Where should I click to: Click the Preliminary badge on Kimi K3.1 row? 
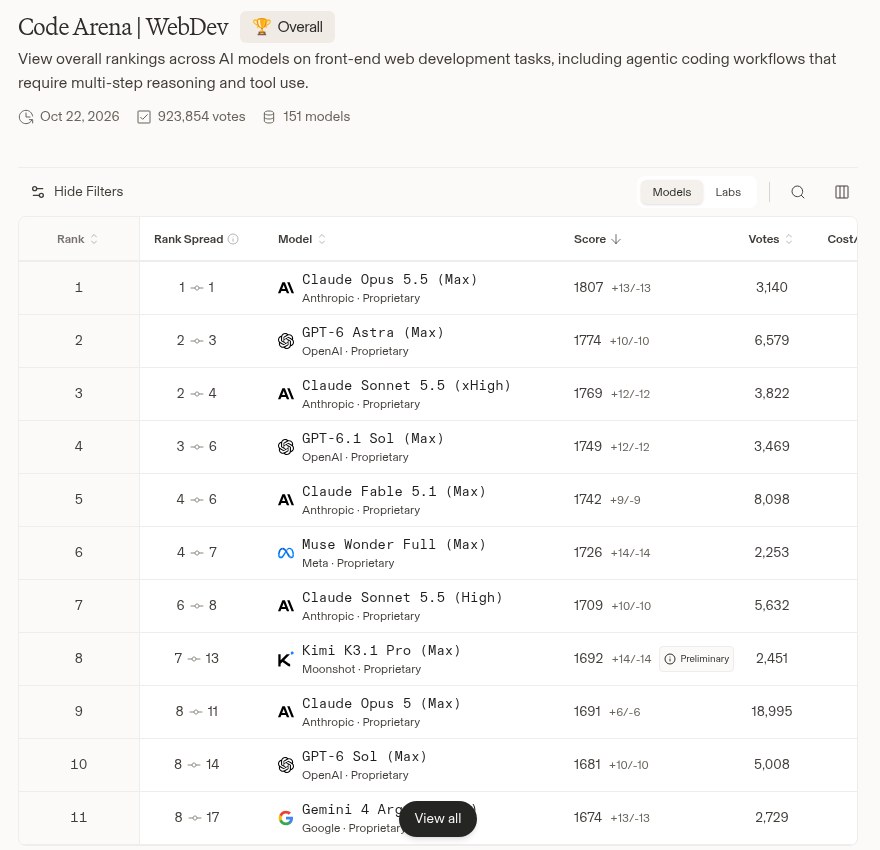[696, 659]
